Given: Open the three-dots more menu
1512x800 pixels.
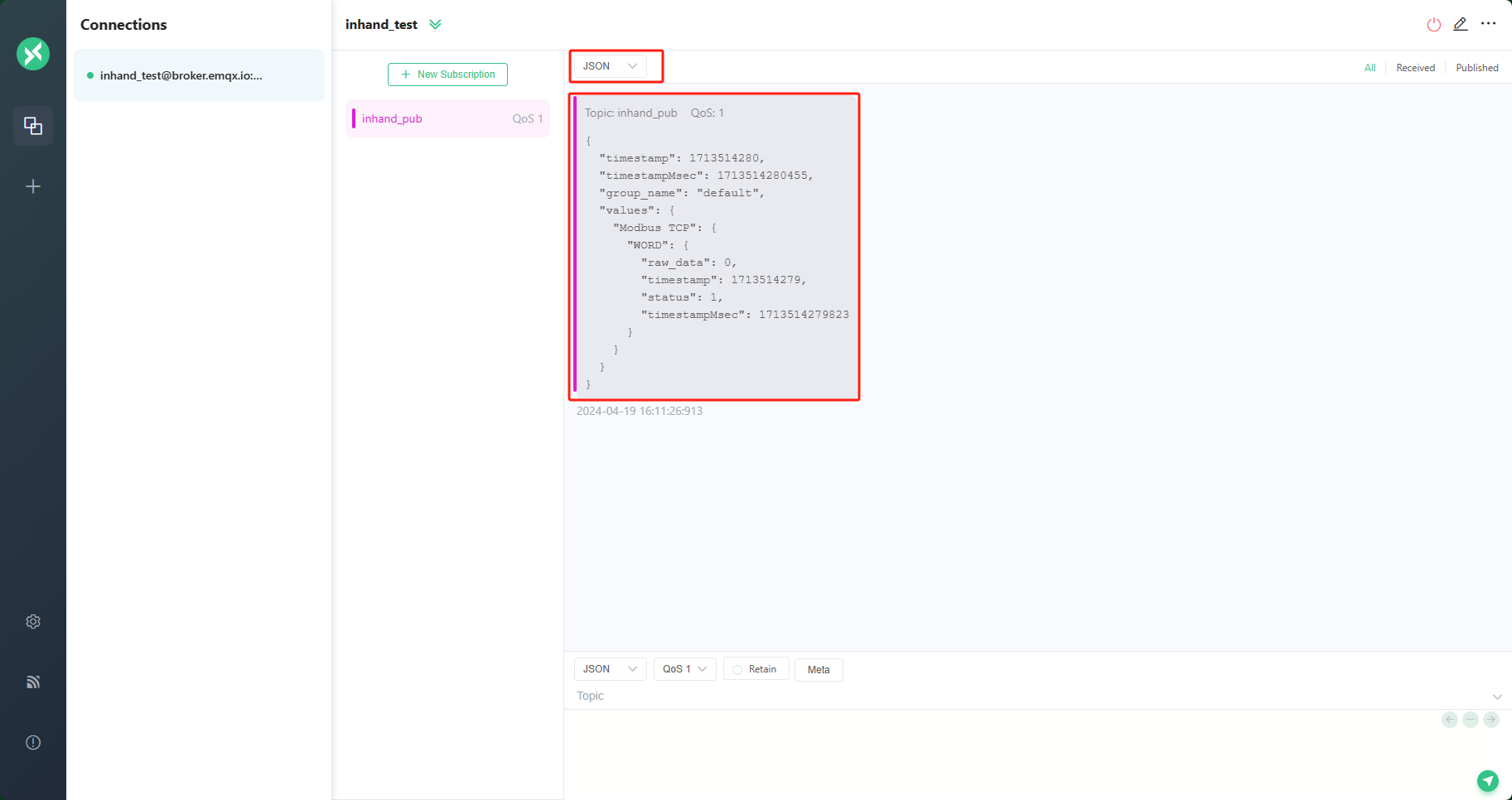Looking at the screenshot, I should [x=1489, y=24].
